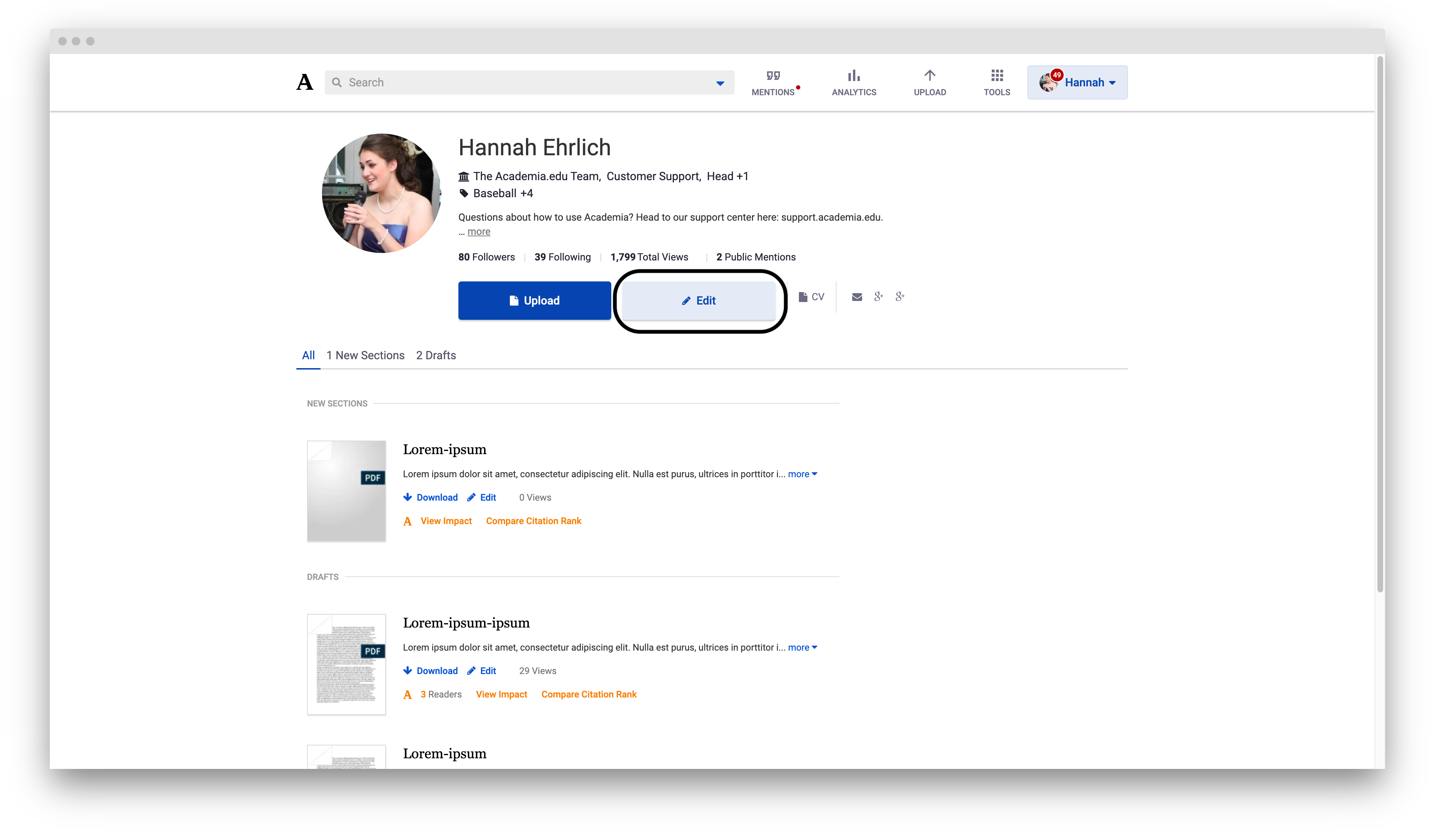The width and height of the screenshot is (1435, 840).
Task: Open the Hannah account dropdown
Action: [x=1077, y=82]
